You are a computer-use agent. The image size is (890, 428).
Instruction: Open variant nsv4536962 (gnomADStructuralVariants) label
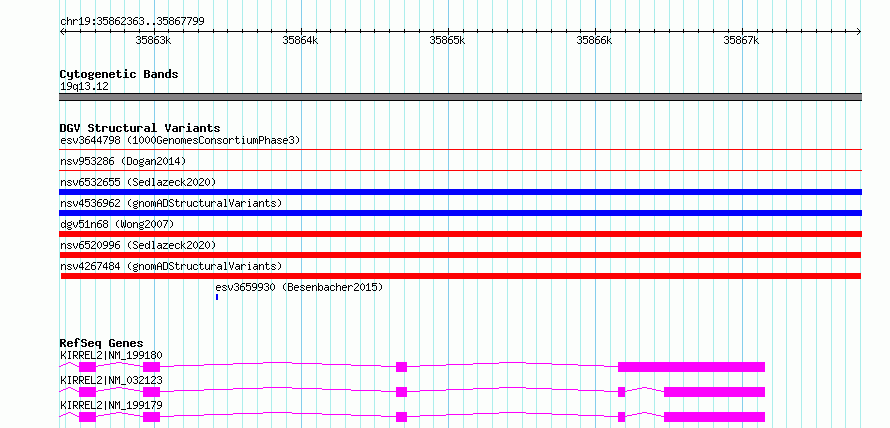171,203
